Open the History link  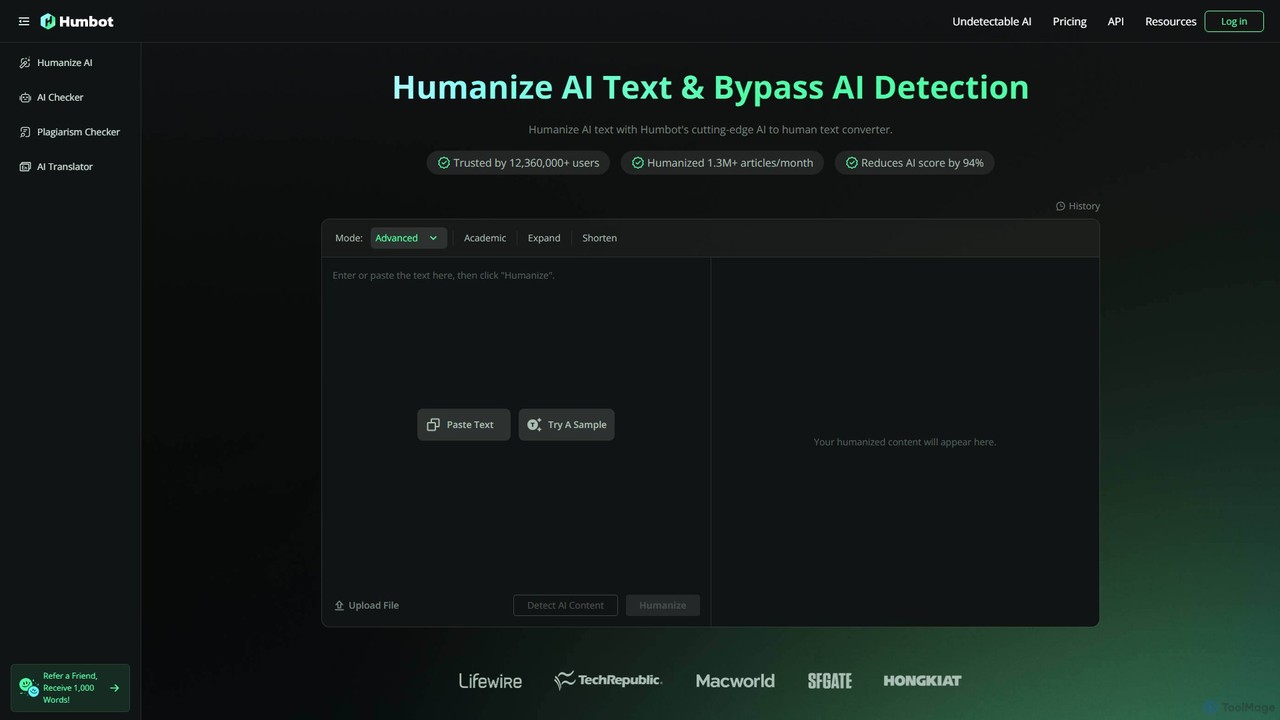[x=1078, y=206]
